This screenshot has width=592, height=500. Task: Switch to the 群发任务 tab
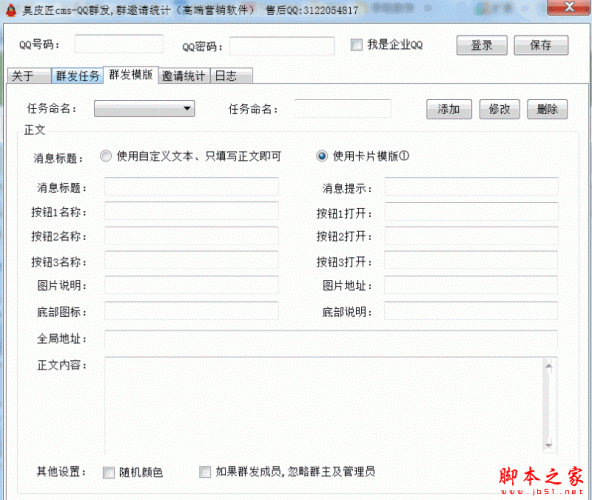click(77, 76)
